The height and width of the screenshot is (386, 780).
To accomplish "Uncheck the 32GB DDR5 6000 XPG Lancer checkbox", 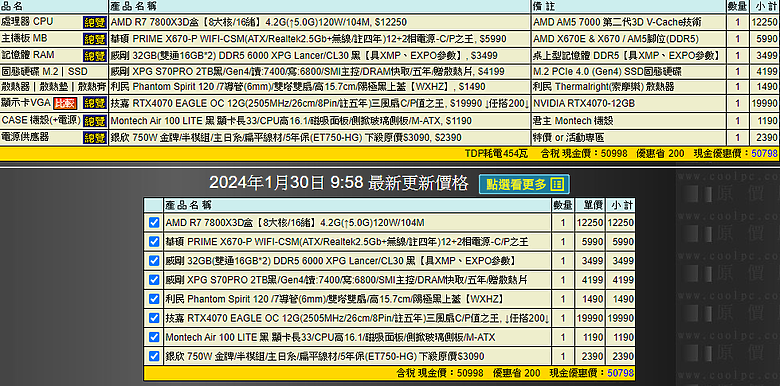I will [154, 261].
